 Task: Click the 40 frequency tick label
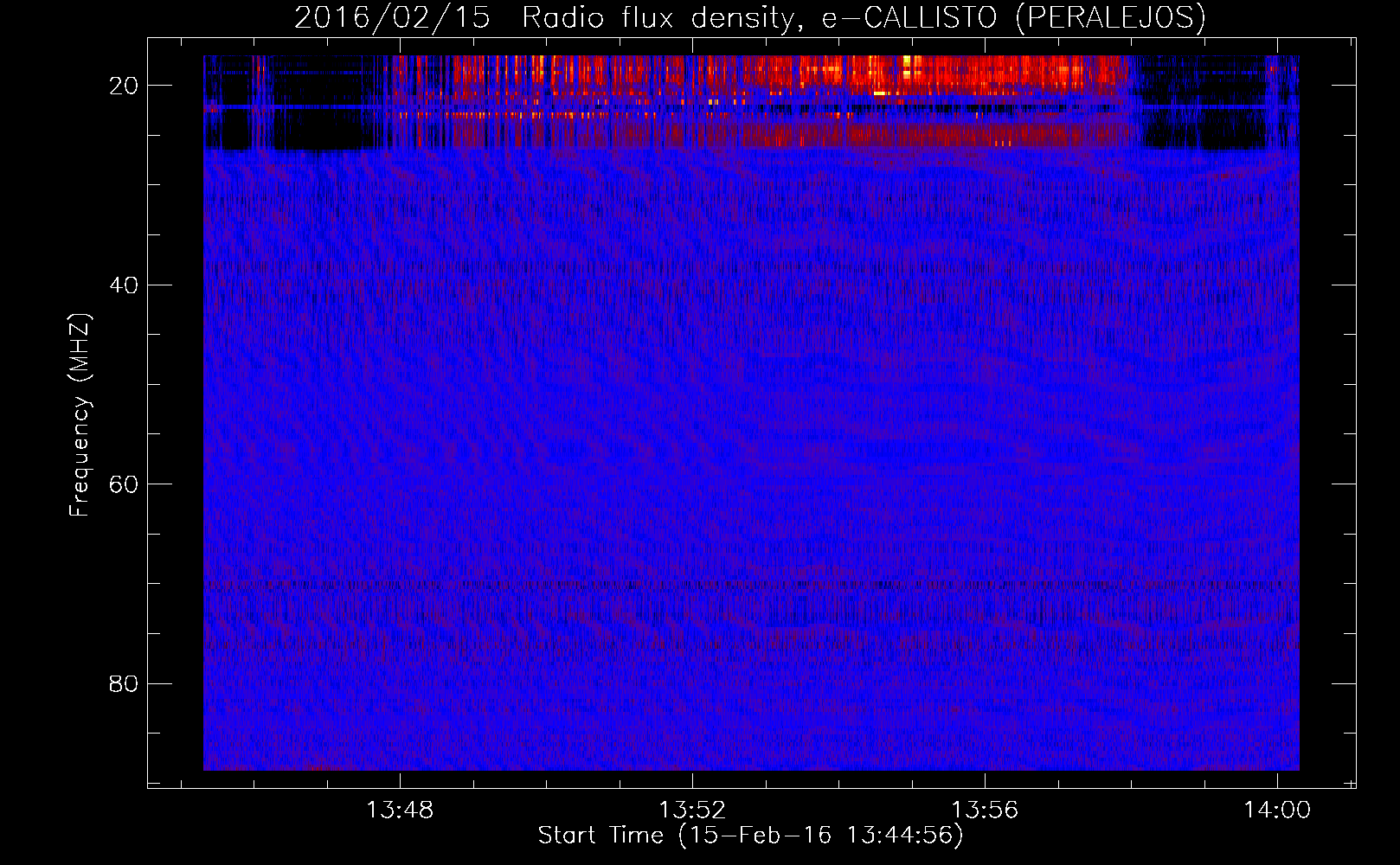[x=125, y=285]
